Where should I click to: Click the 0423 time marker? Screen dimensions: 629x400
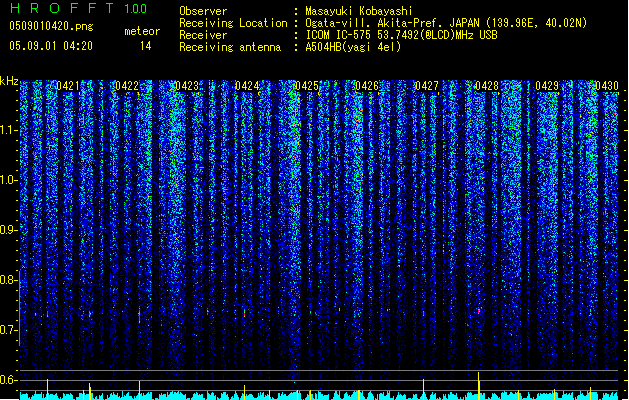187,86
